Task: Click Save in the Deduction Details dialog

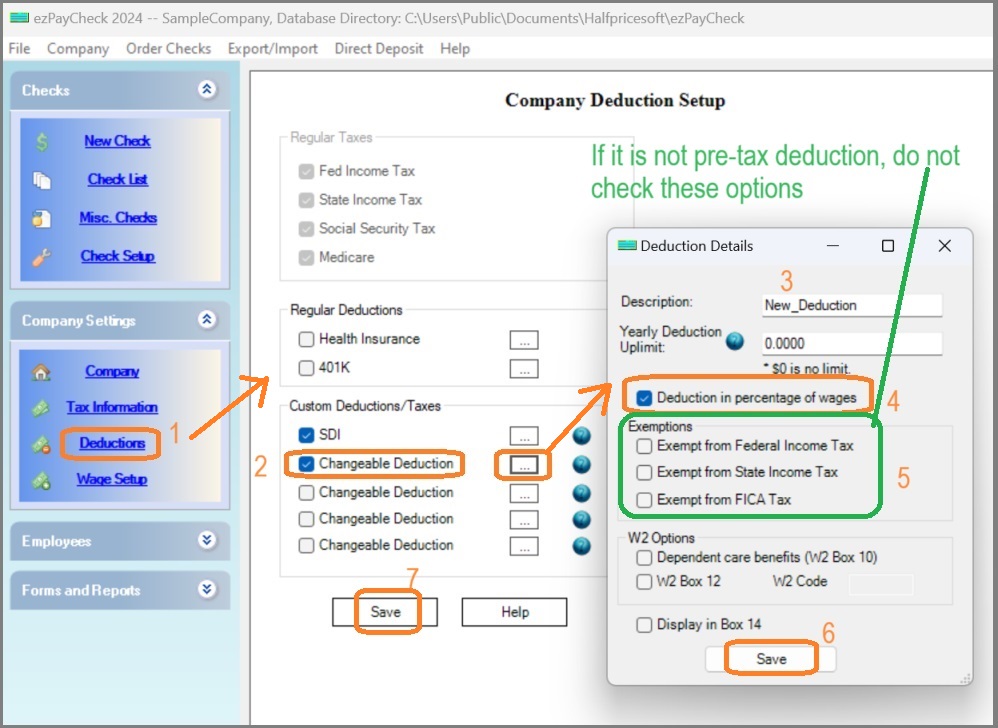Action: point(771,658)
